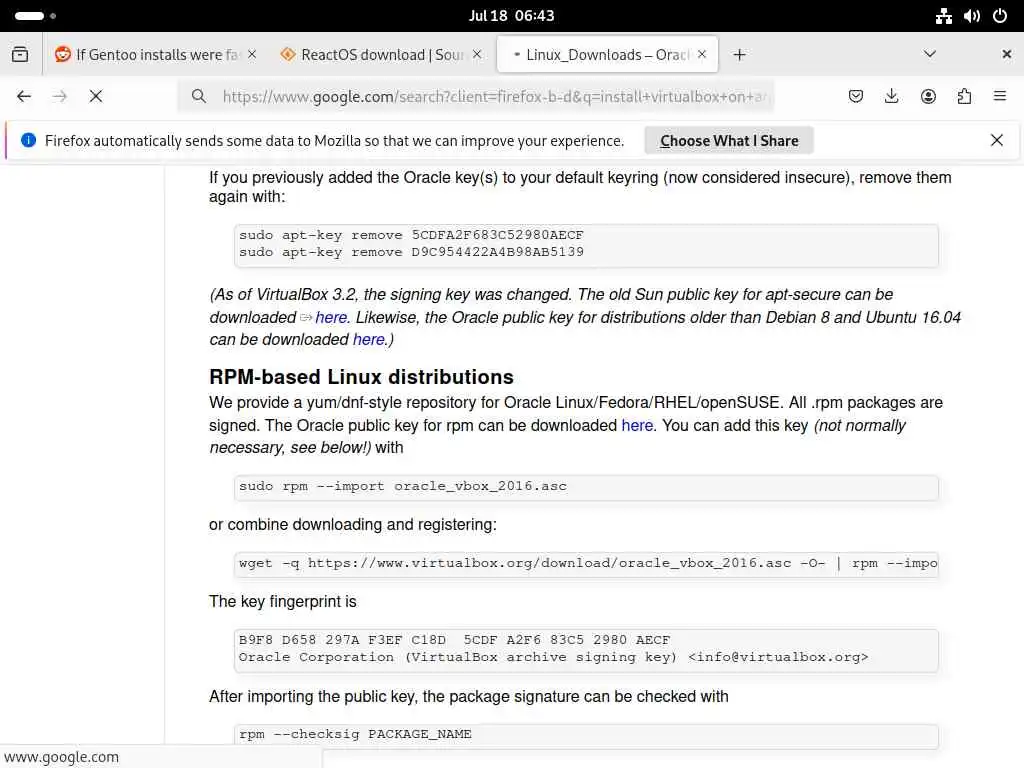The height and width of the screenshot is (768, 1024).
Task: Stop loading the page
Action: (96, 97)
